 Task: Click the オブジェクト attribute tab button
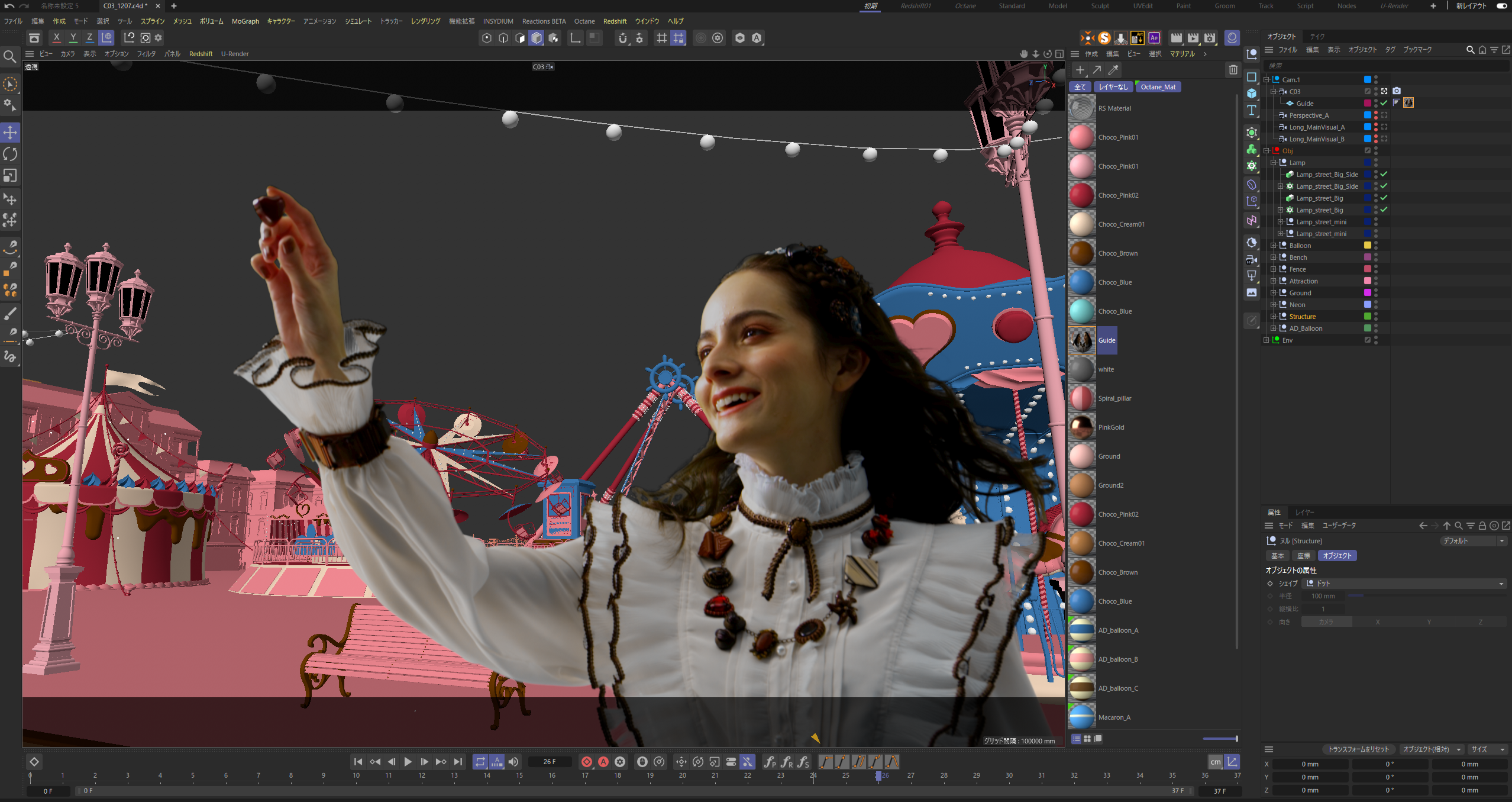coord(1336,556)
